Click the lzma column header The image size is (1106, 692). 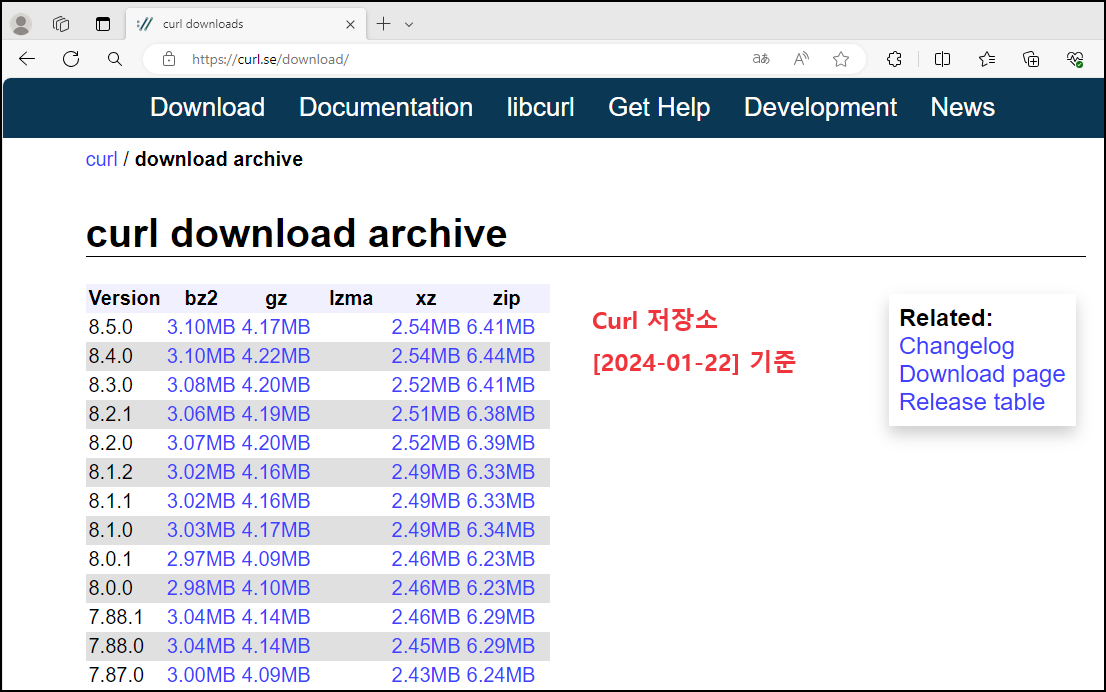coord(351,298)
